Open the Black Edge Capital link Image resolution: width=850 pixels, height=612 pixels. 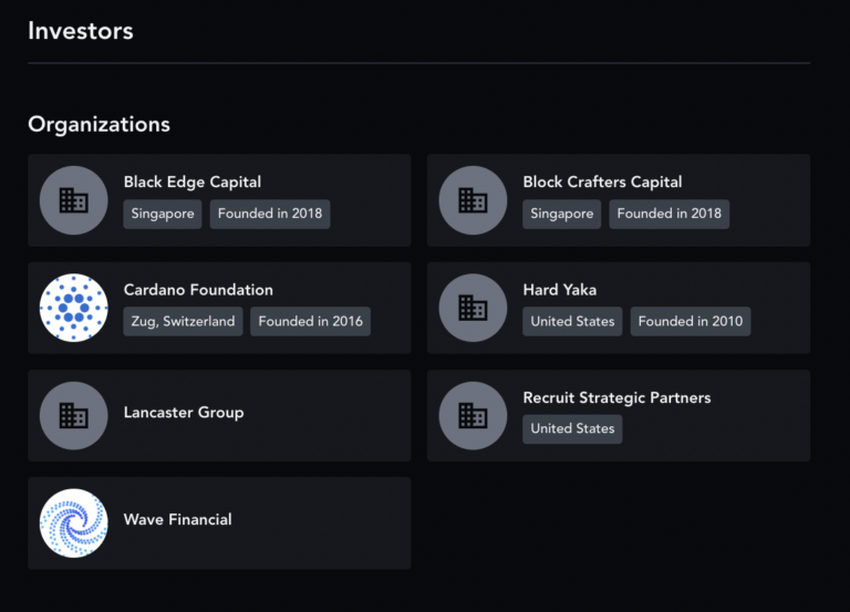(x=192, y=182)
